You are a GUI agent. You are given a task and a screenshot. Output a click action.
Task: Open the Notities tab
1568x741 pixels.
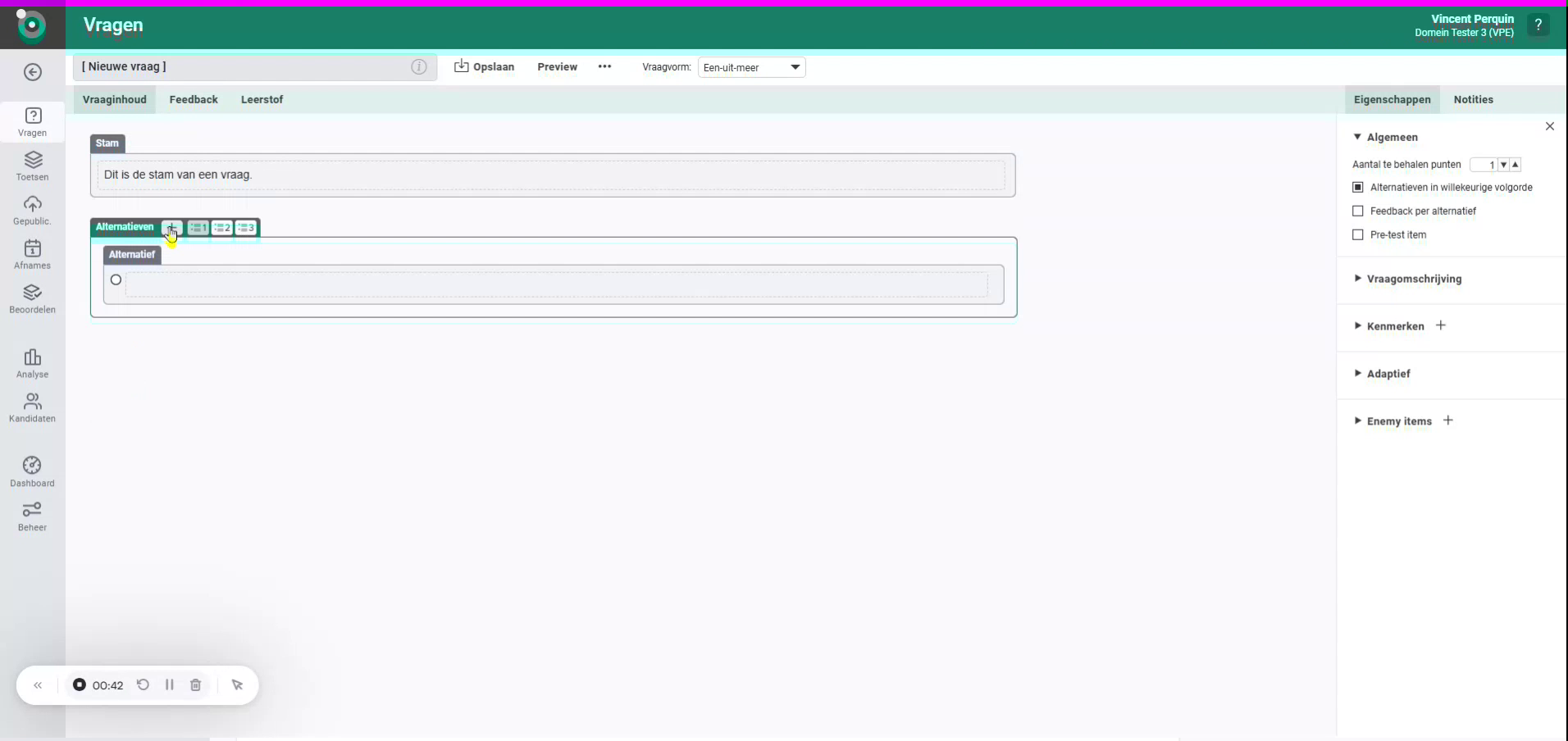(1475, 99)
